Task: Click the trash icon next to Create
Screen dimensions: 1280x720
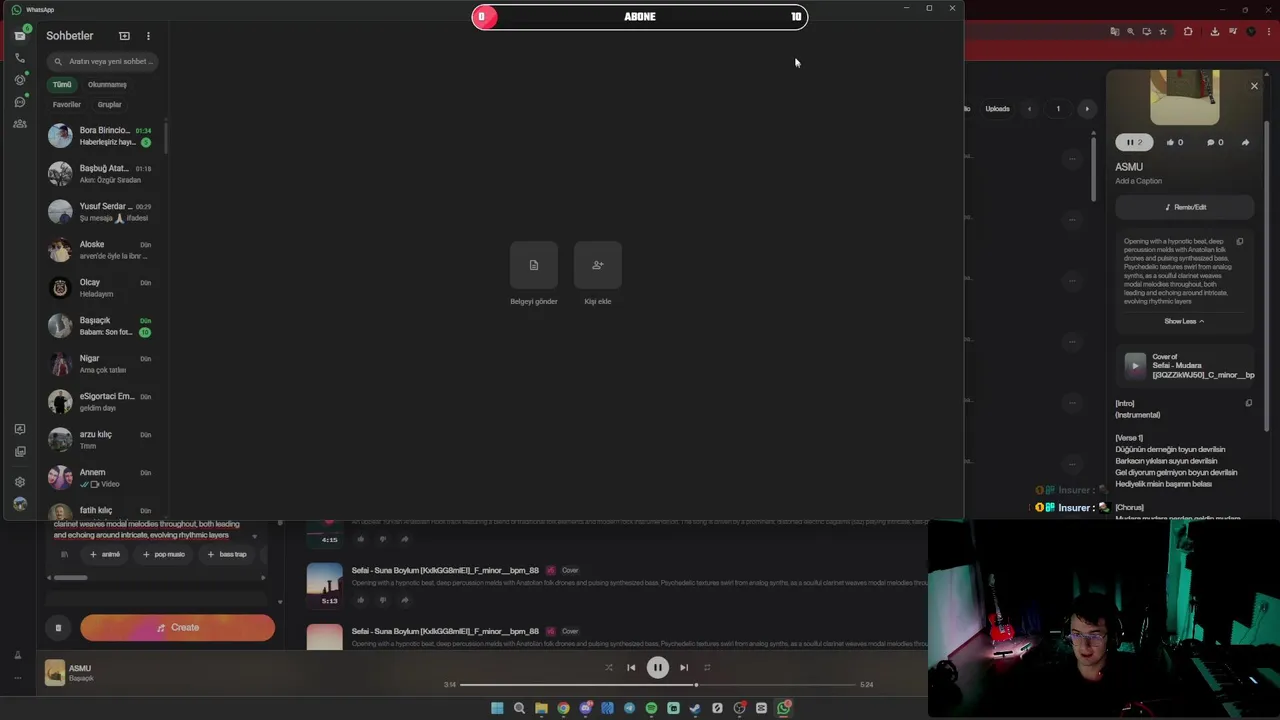Action: [x=58, y=628]
